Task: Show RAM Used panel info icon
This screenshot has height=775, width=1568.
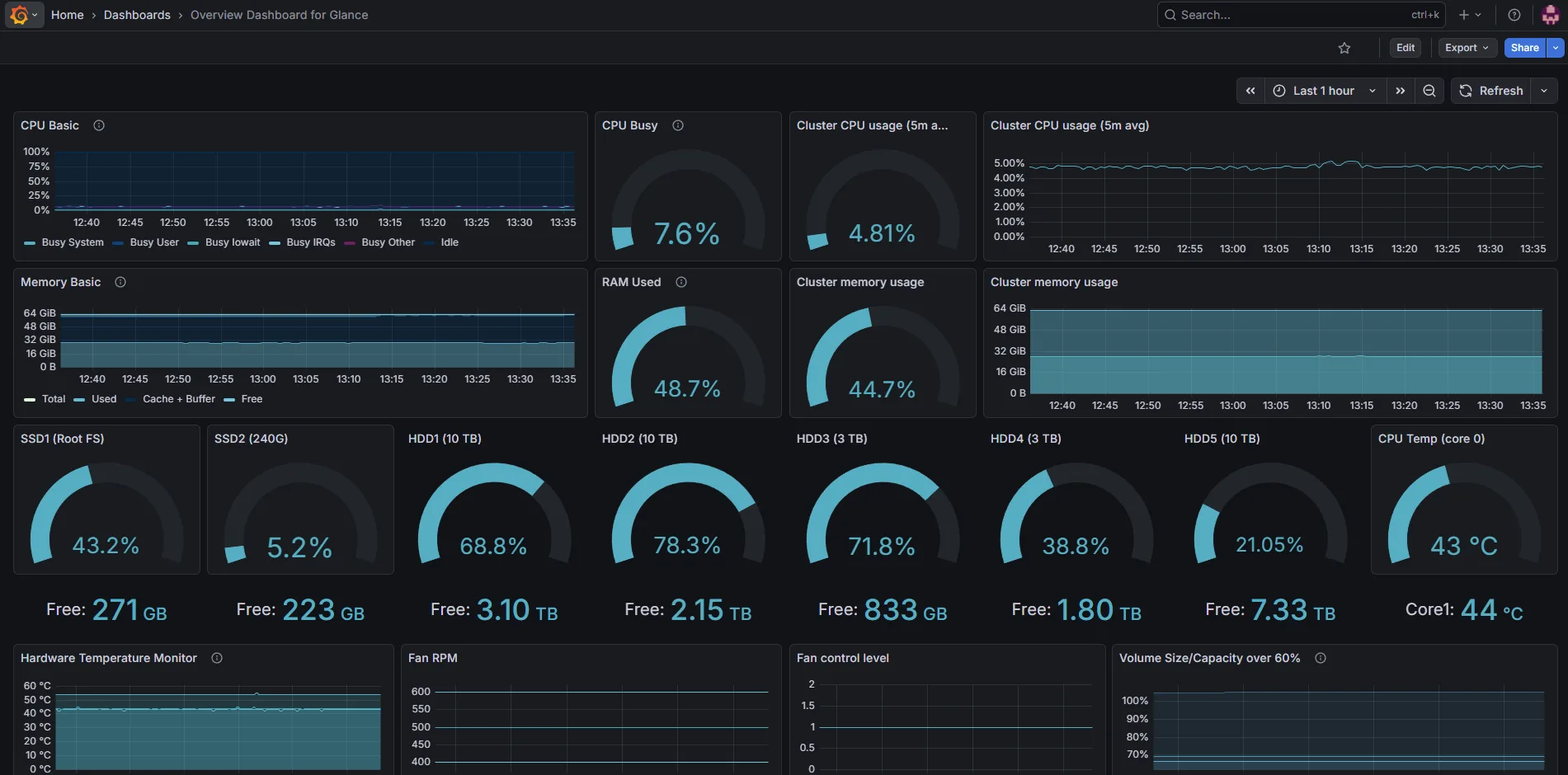Action: (x=681, y=282)
